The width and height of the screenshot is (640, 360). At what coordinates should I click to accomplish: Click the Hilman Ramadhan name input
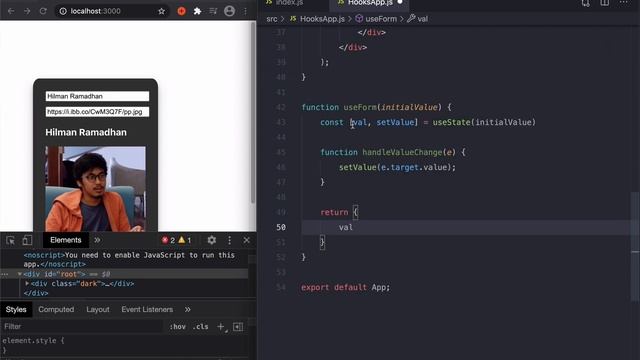point(97,96)
